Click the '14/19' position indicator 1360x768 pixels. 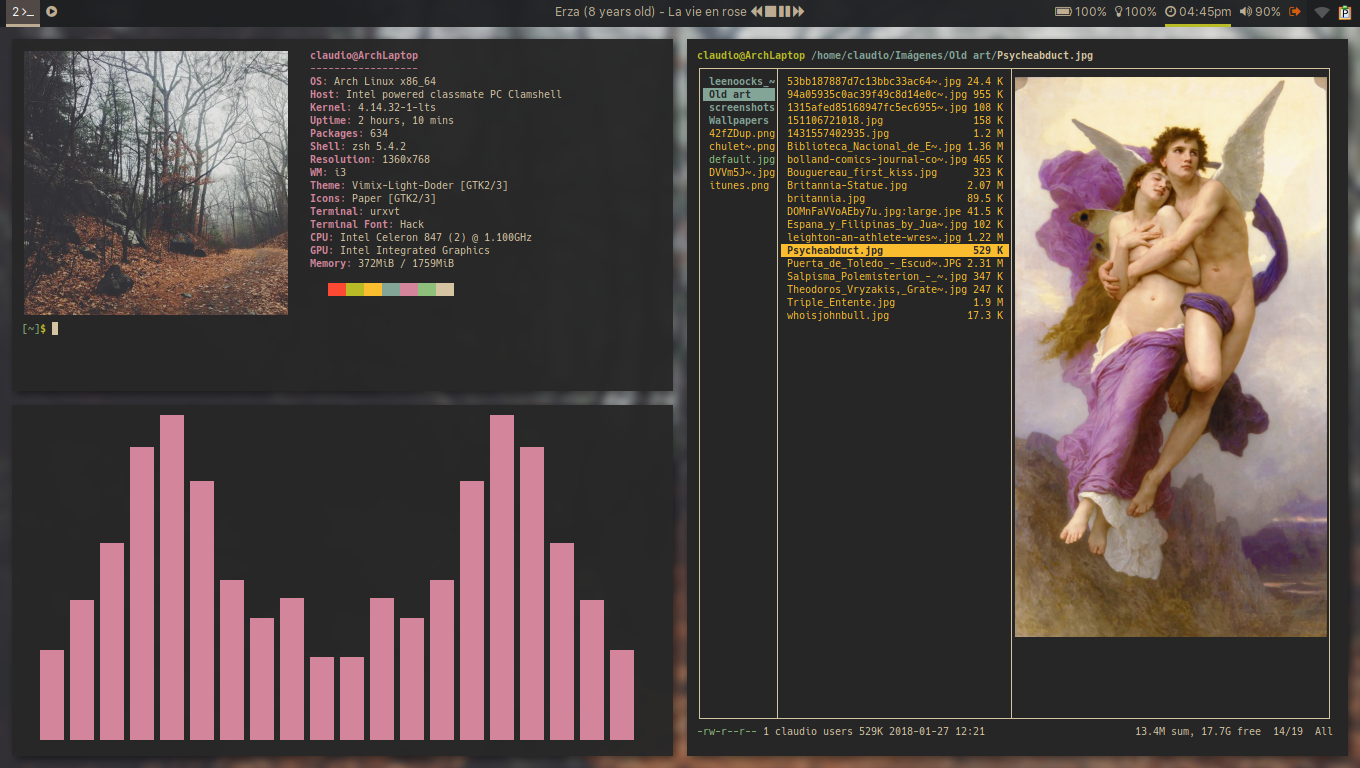click(1288, 731)
